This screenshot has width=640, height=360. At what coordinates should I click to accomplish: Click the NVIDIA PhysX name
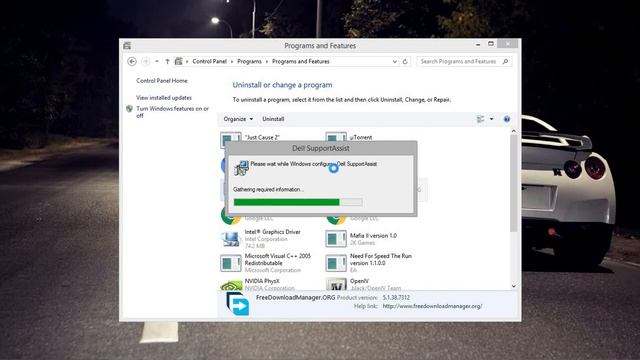pos(262,281)
